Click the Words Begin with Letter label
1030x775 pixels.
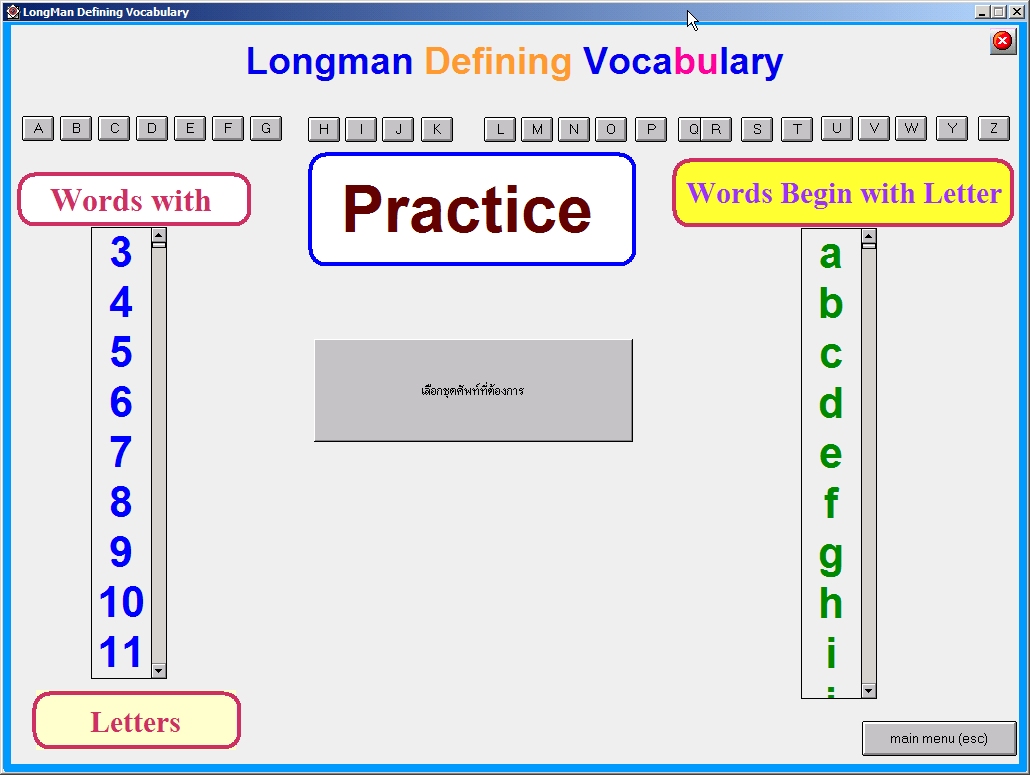tap(842, 193)
